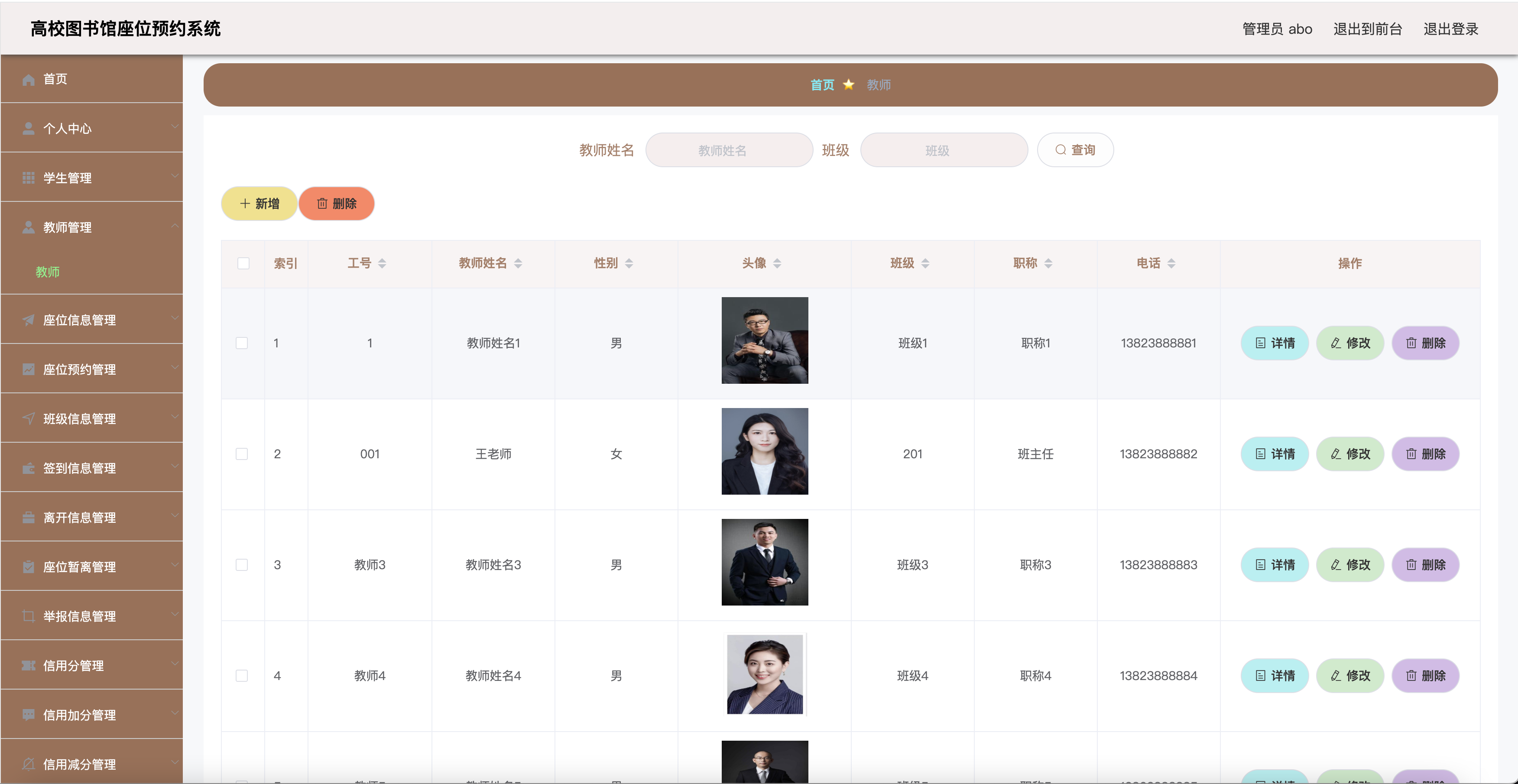Focus the 班级 search field
The height and width of the screenshot is (784, 1518).
click(944, 149)
